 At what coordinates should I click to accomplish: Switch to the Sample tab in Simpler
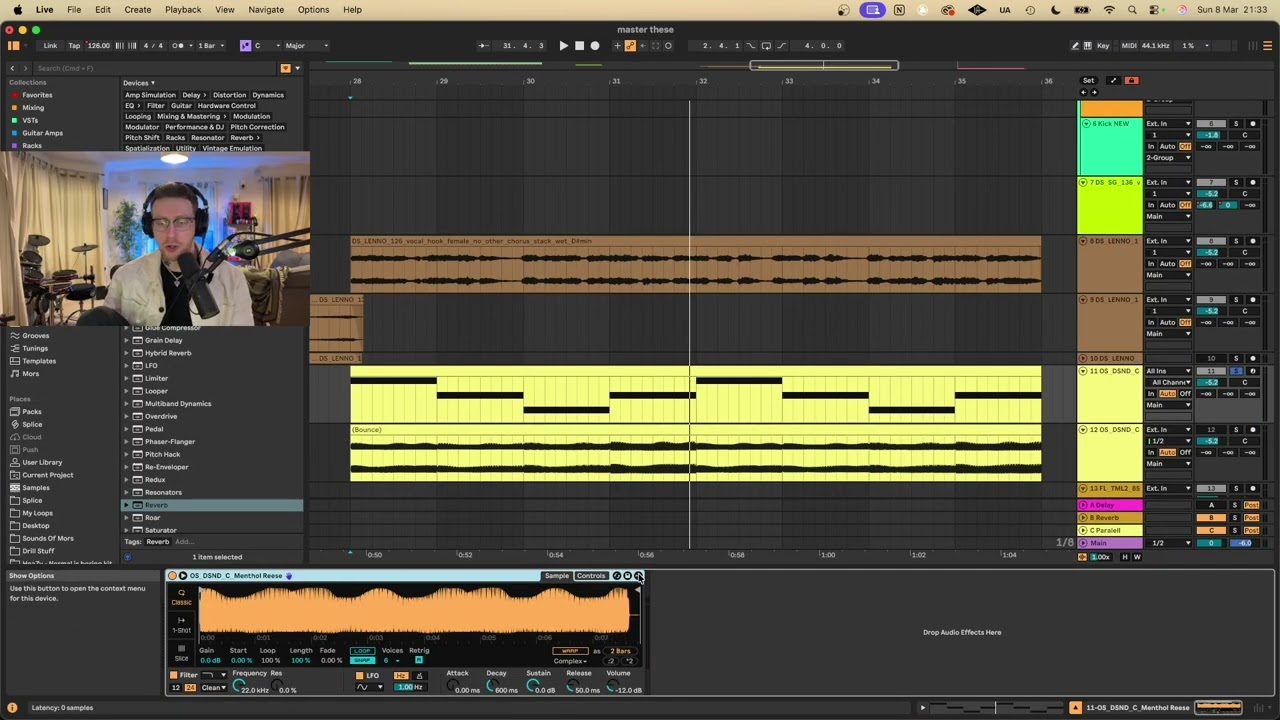pyautogui.click(x=557, y=576)
